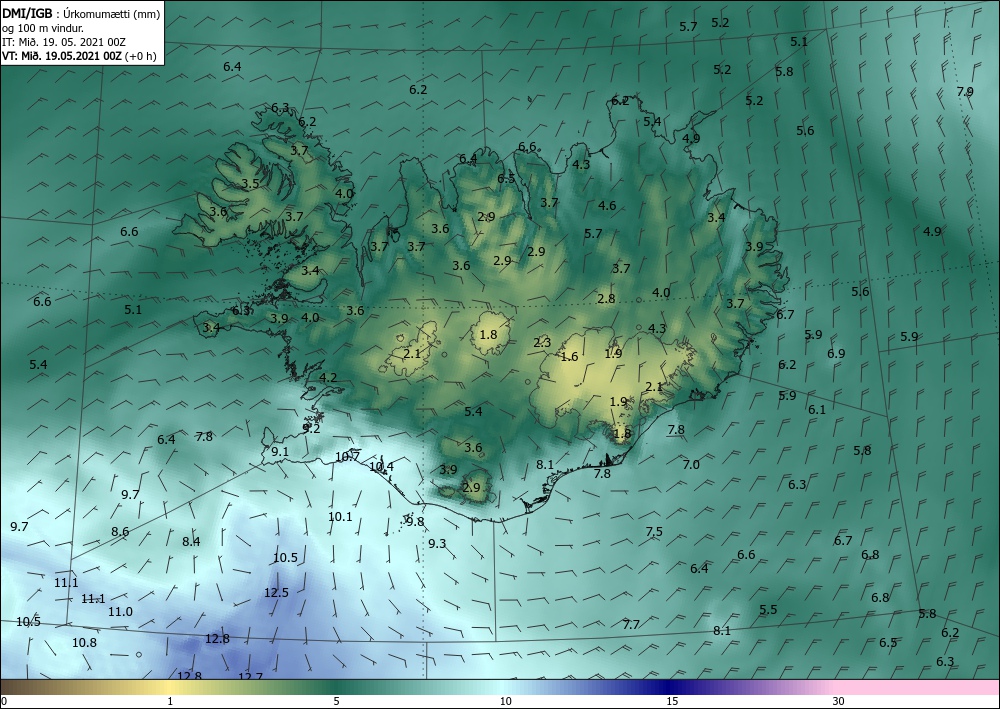
Task: Click the colour scale label 5
Action: [x=336, y=701]
